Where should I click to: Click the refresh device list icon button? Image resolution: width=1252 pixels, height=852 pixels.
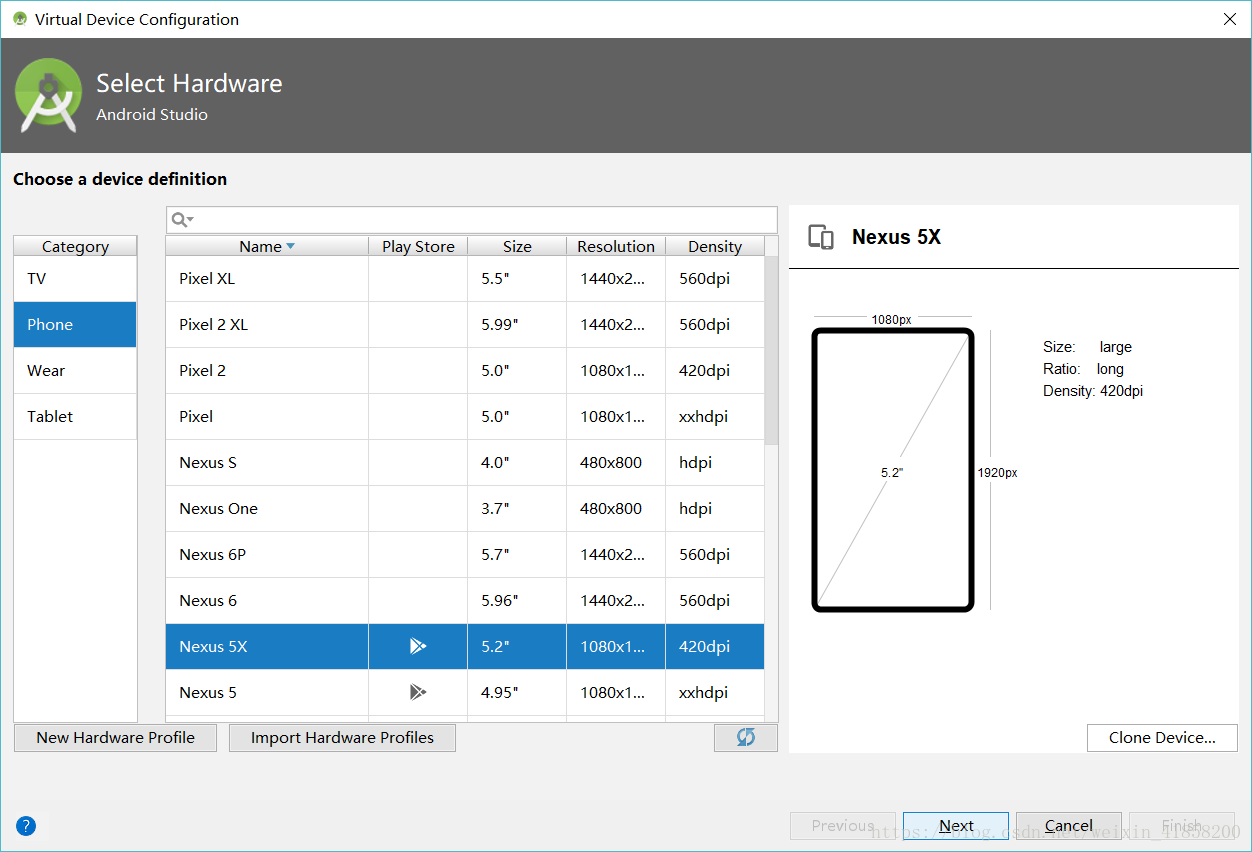[746, 737]
